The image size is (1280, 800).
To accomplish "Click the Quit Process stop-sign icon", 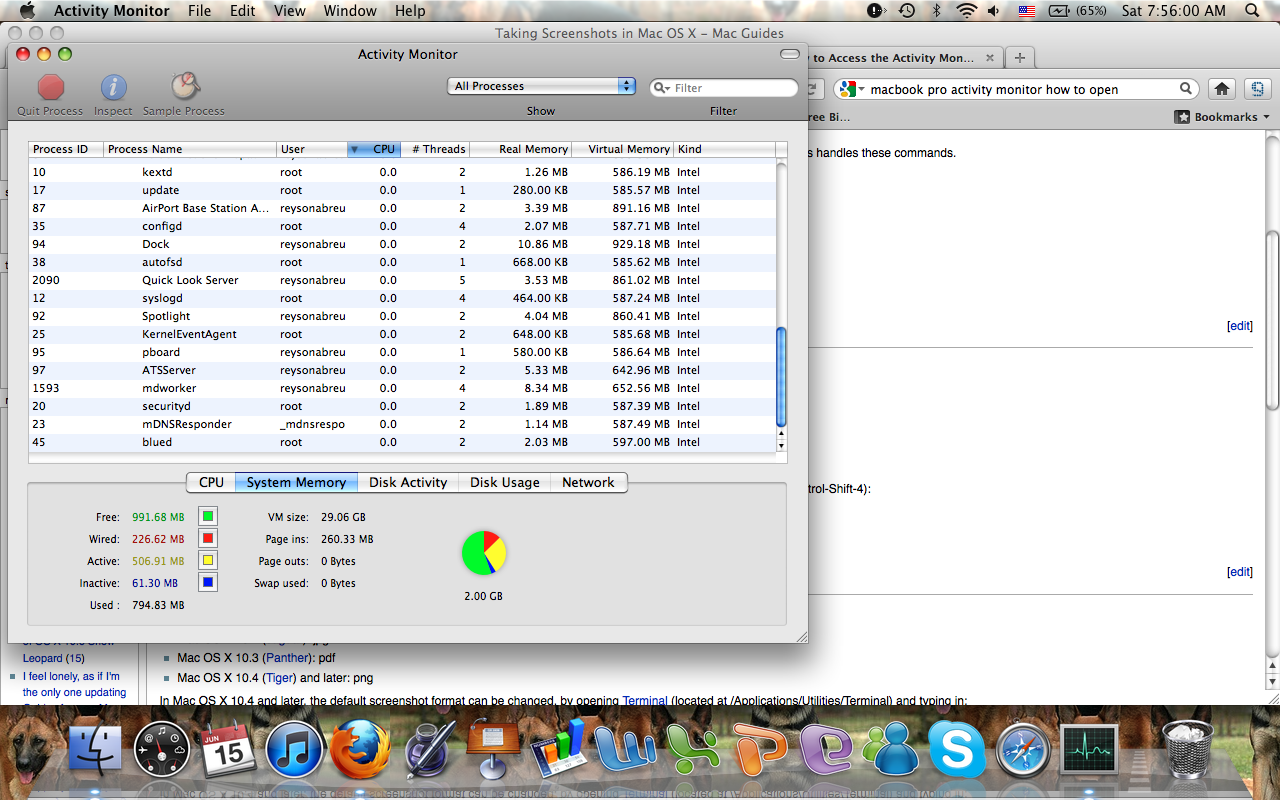I will [x=51, y=87].
